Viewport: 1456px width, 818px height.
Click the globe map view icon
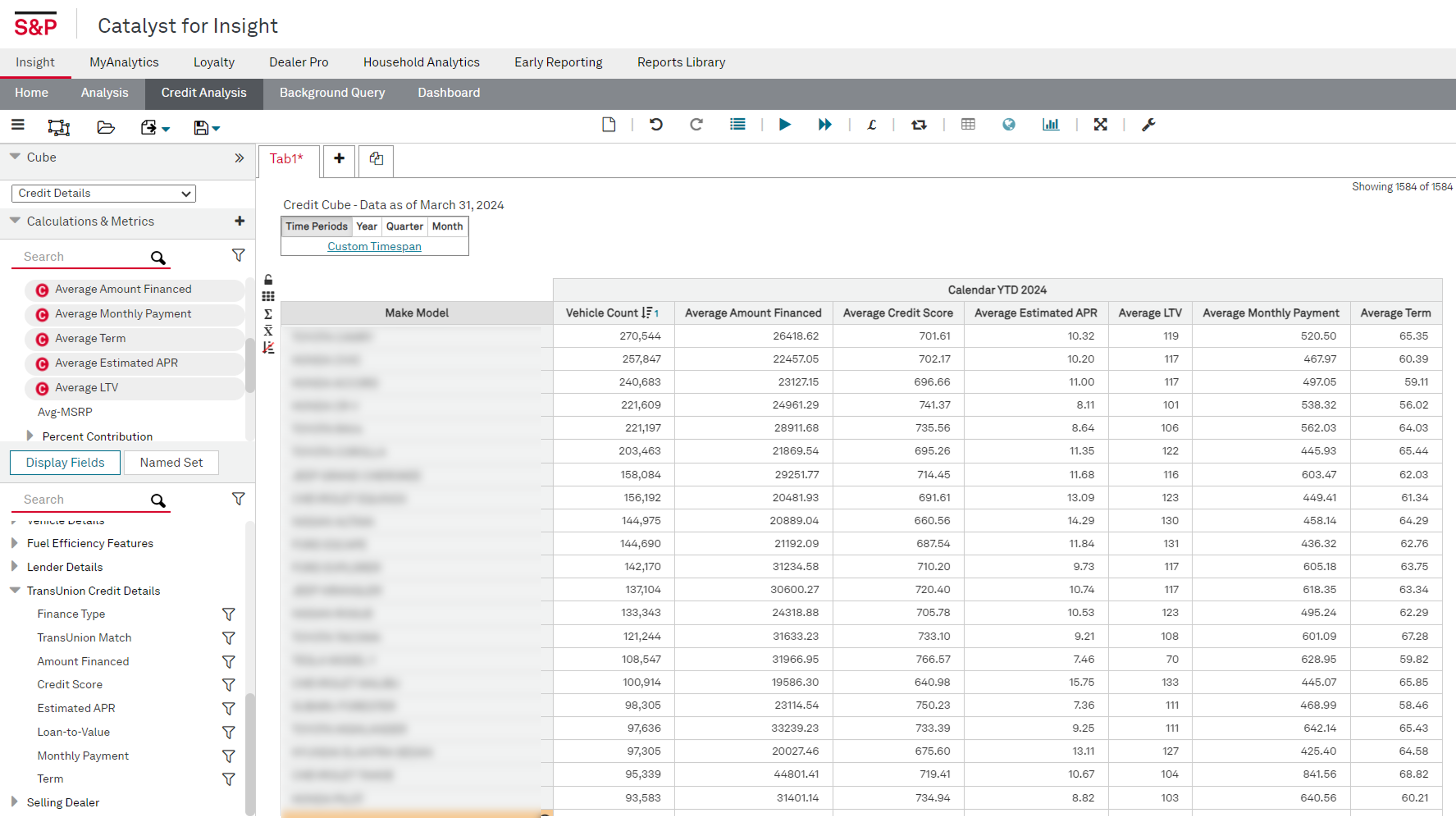coord(1008,125)
